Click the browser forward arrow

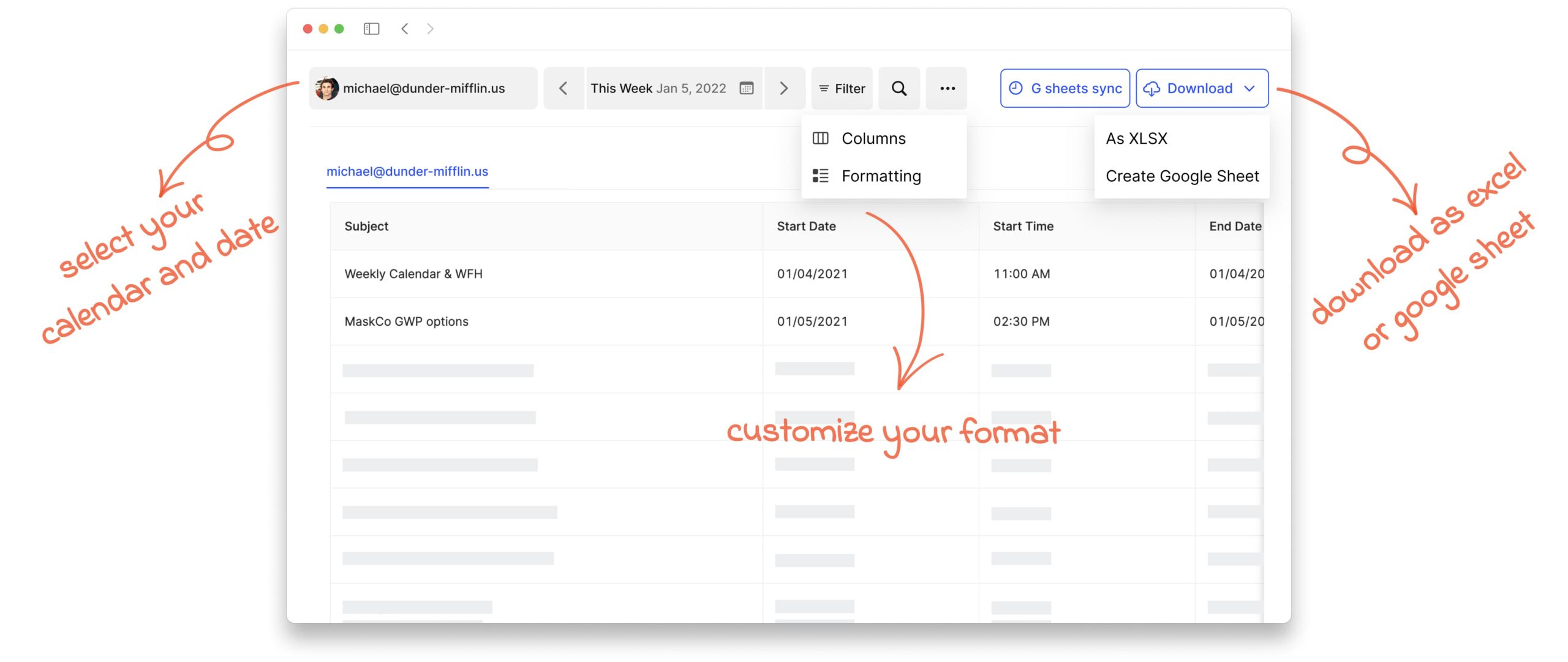pos(430,29)
